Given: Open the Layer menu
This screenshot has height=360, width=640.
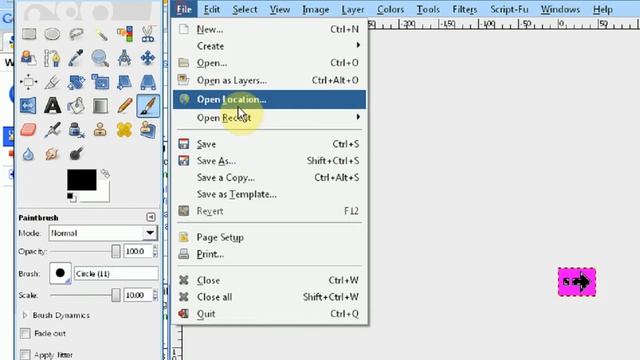Looking at the screenshot, I should 353,9.
